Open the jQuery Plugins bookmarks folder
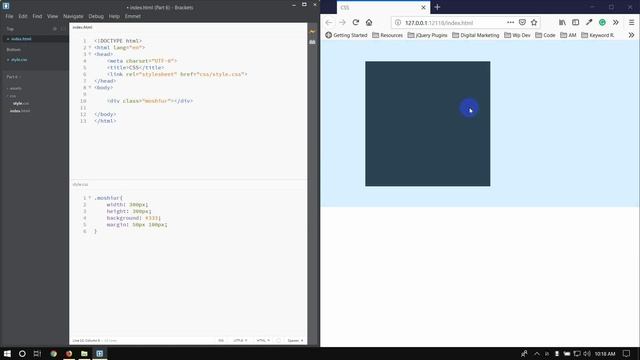 tap(427, 36)
